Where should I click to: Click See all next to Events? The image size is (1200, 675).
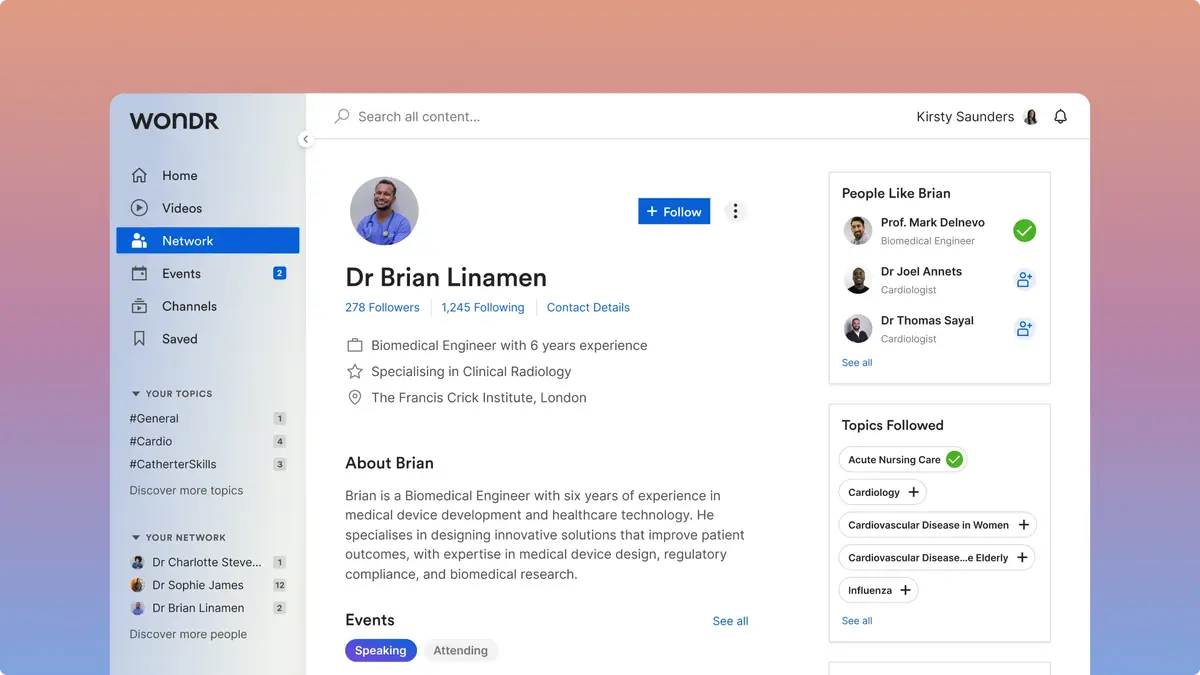(730, 621)
